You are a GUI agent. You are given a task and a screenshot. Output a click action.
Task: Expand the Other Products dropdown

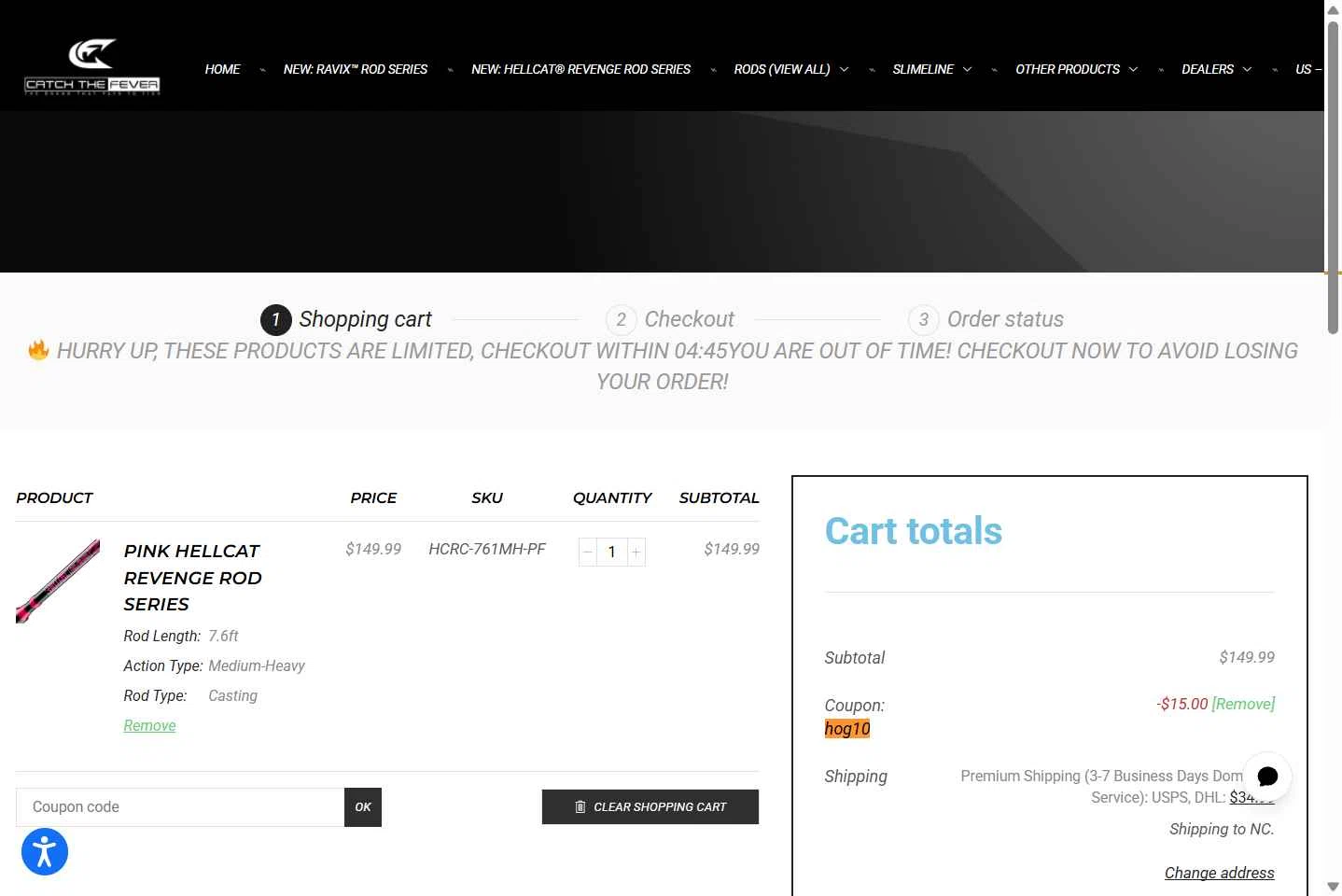1134,69
